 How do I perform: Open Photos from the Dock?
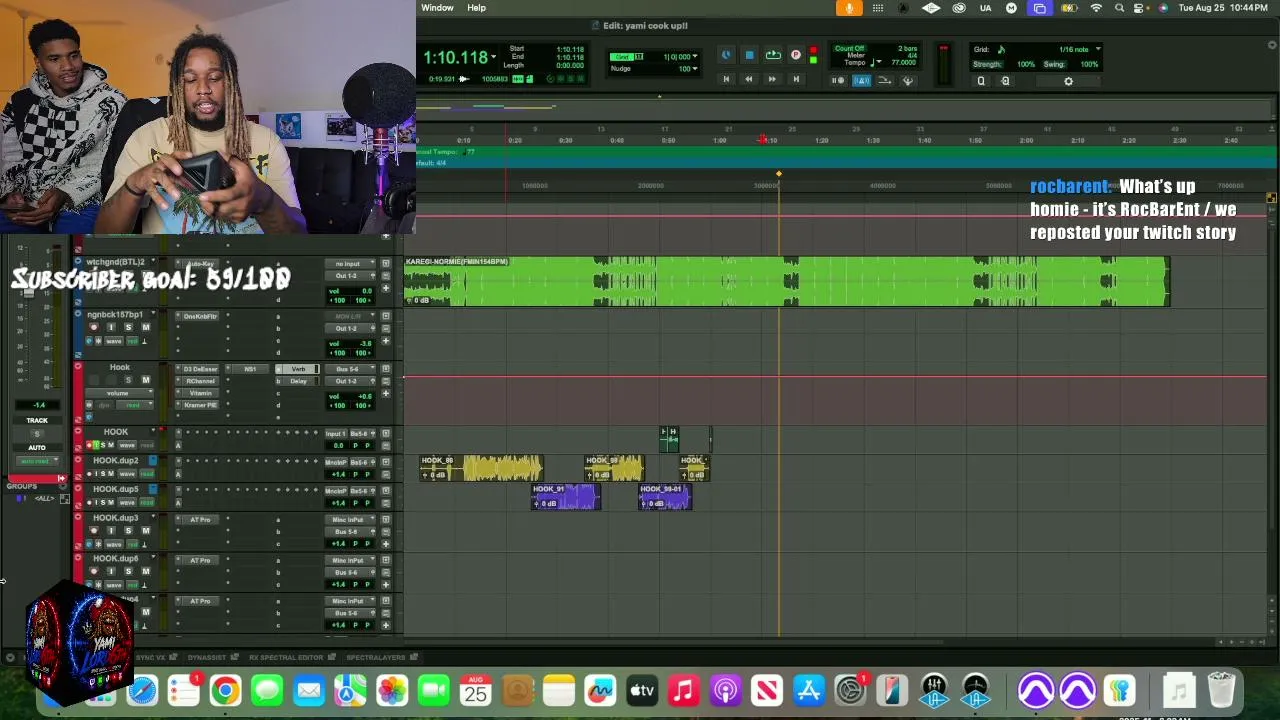click(x=392, y=690)
